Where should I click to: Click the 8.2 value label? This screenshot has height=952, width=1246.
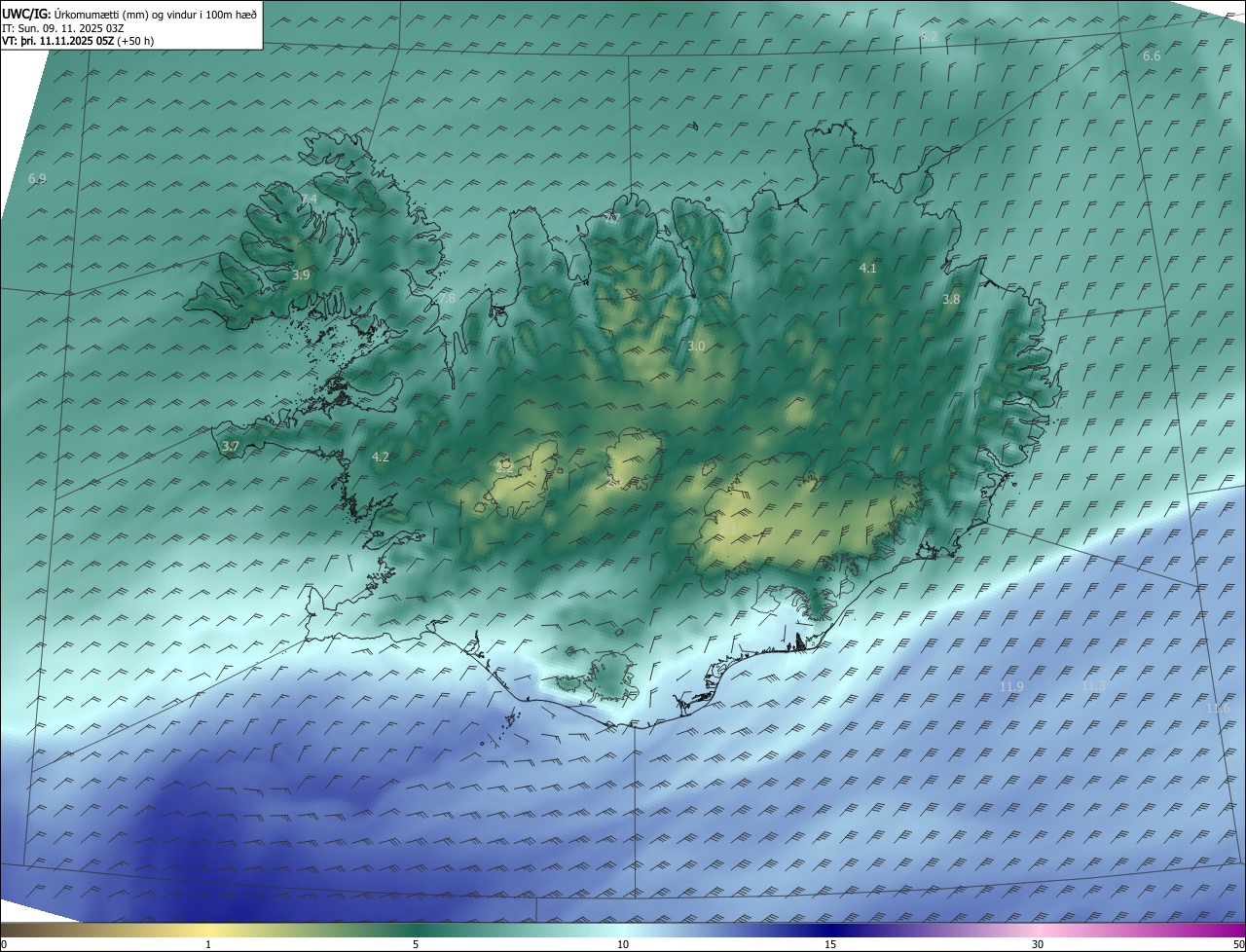(930, 36)
